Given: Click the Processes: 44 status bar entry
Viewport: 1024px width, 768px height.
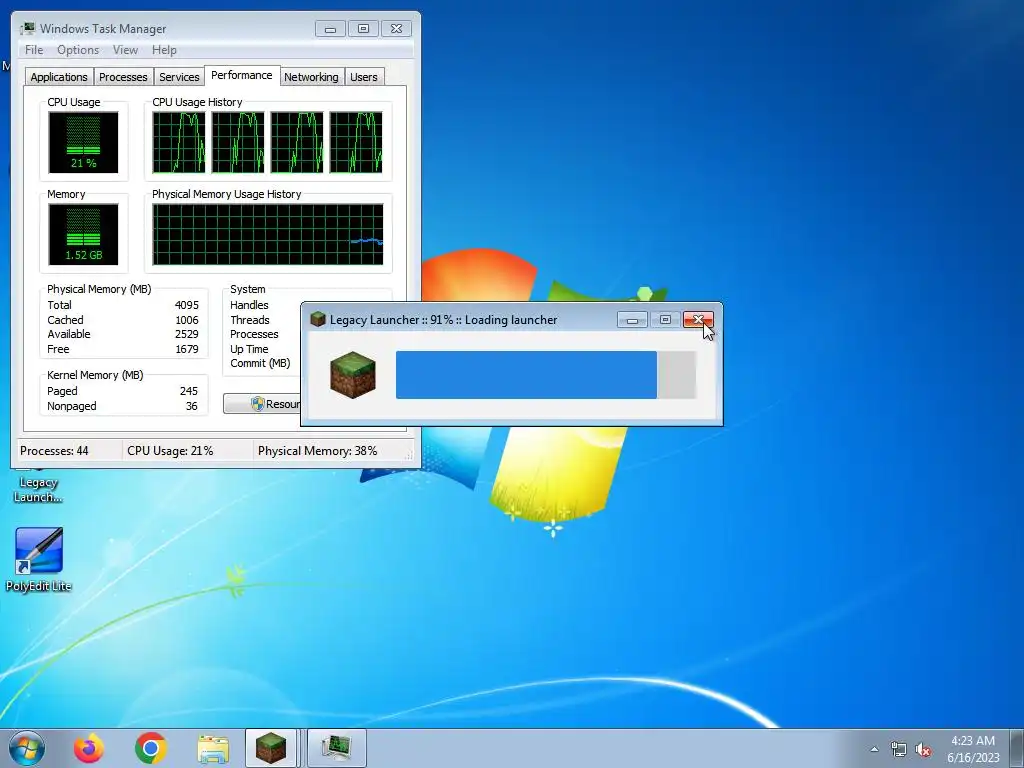Looking at the screenshot, I should (x=54, y=451).
